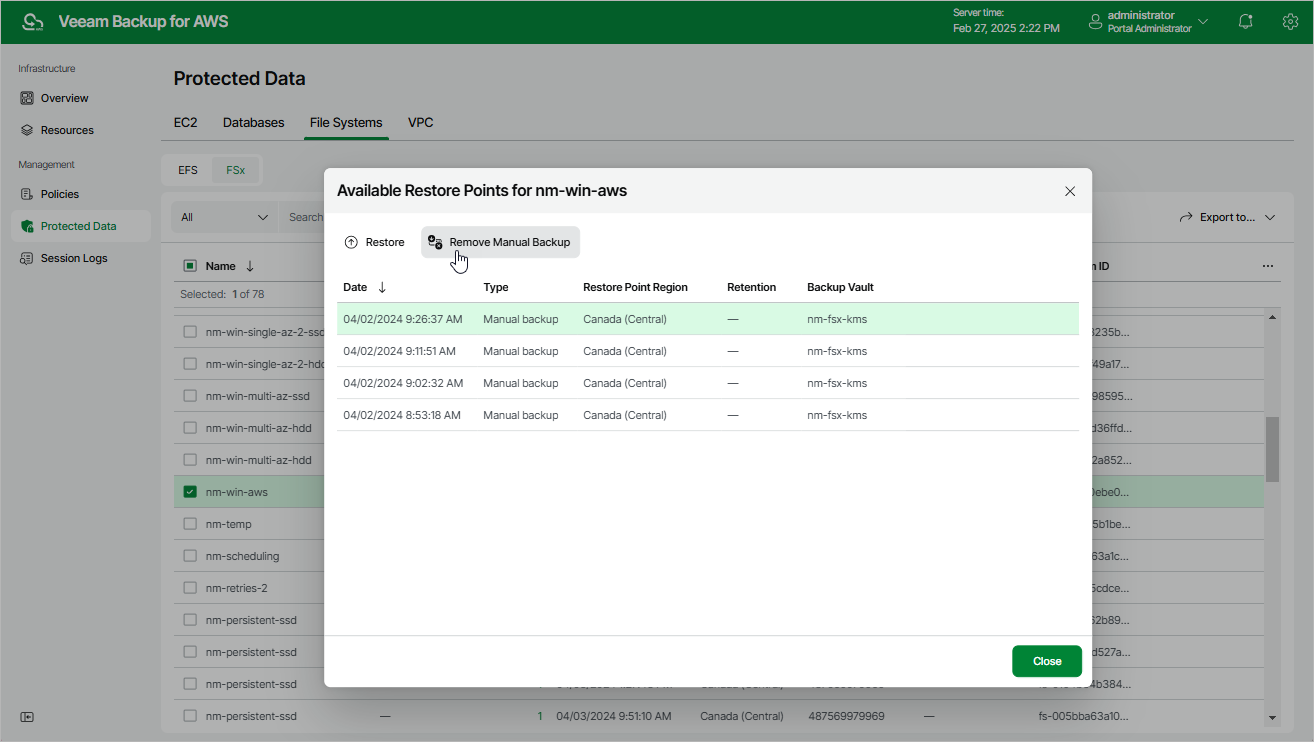The width and height of the screenshot is (1314, 742).
Task: Check the nm-temp checkbox
Action: coord(189,523)
